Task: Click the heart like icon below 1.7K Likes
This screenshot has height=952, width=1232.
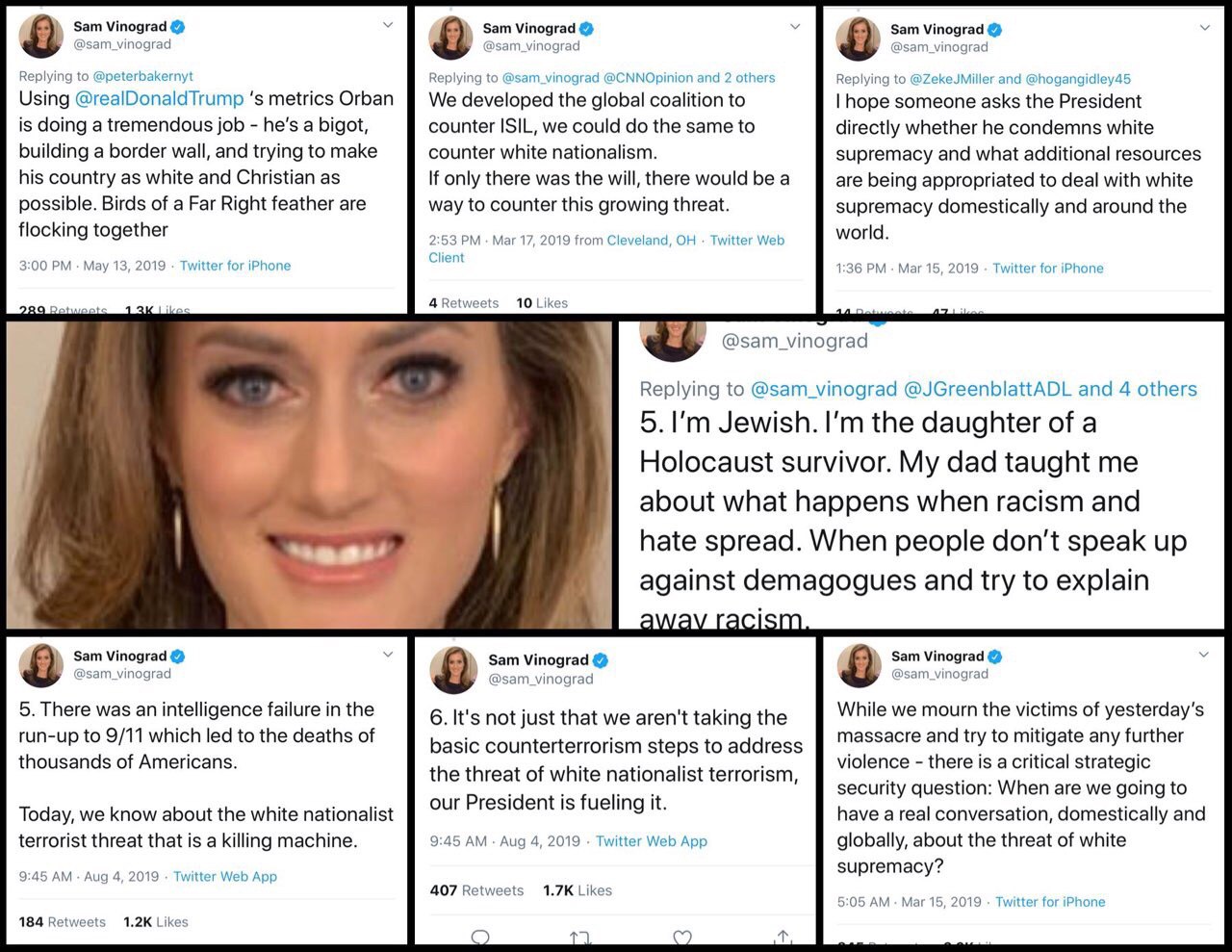Action: point(682,937)
